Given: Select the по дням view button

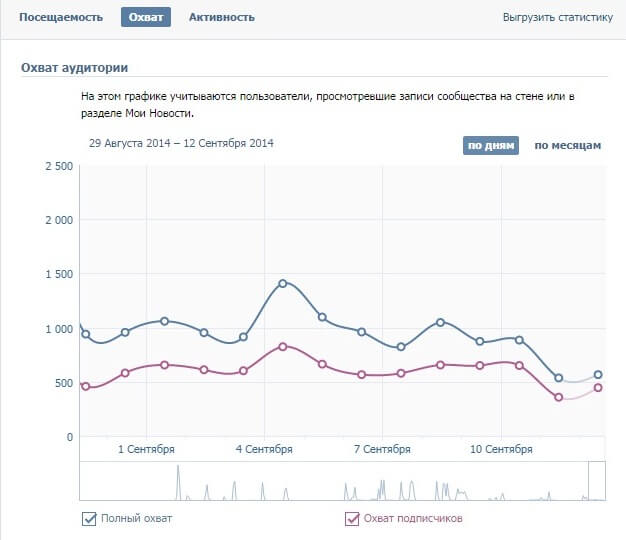Looking at the screenshot, I should pos(491,145).
